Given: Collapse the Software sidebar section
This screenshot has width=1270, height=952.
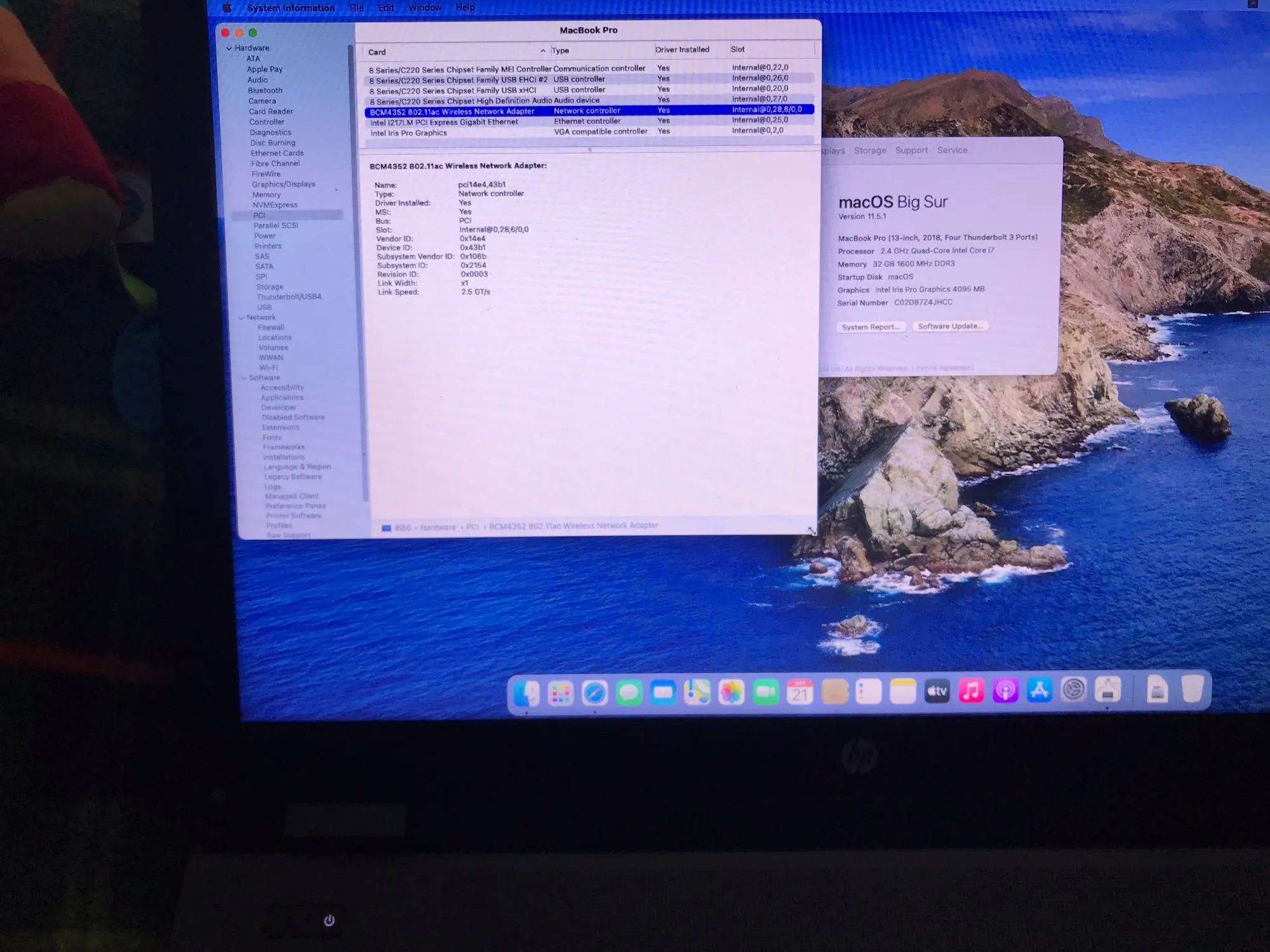Looking at the screenshot, I should coord(244,378).
